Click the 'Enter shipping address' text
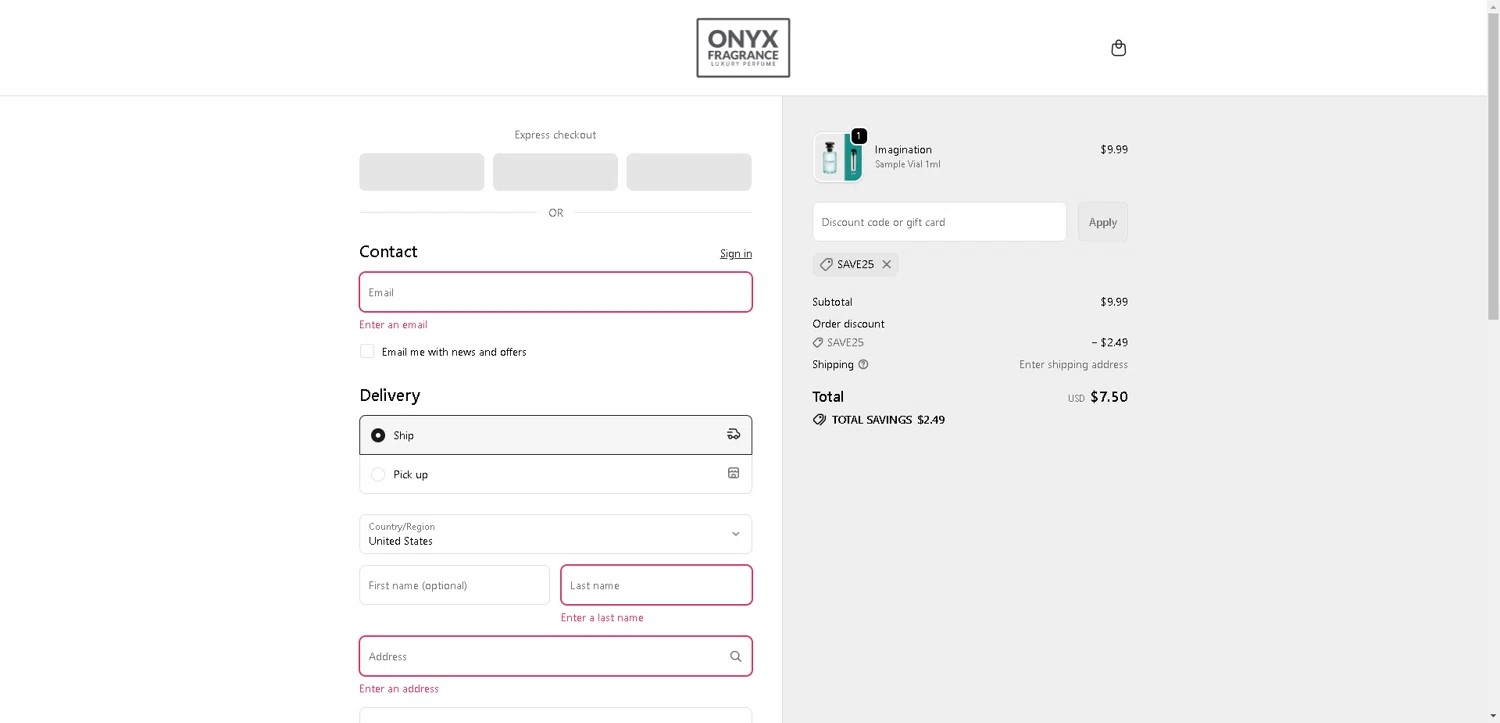 pyautogui.click(x=1073, y=365)
